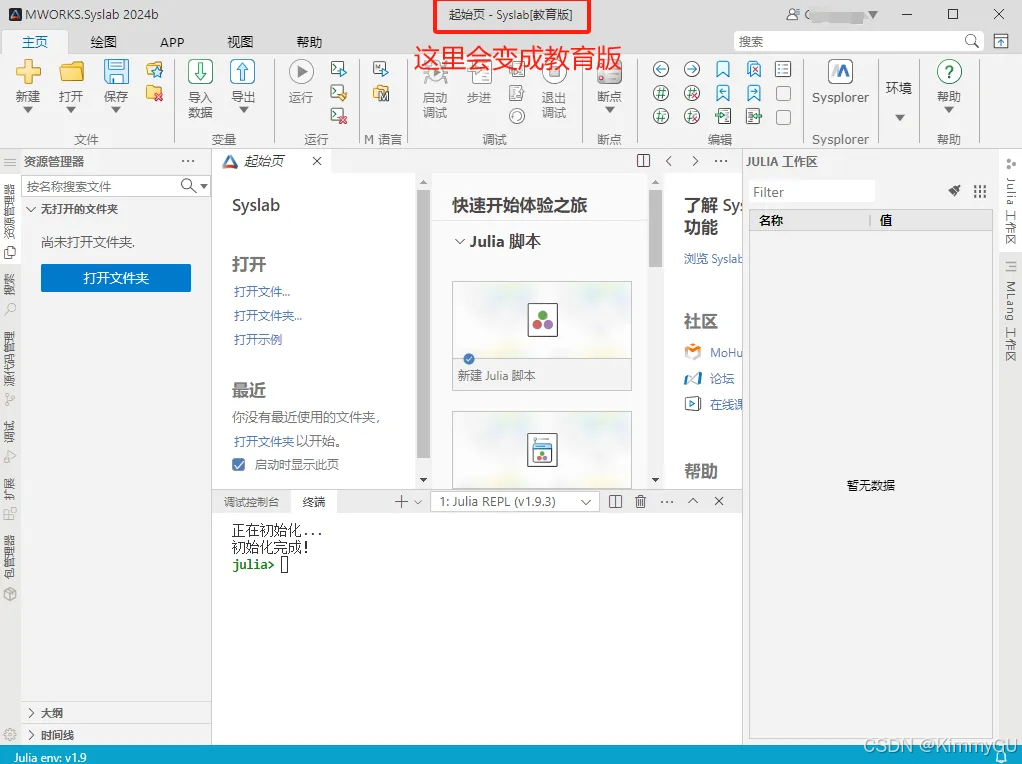This screenshot has width=1022, height=764.
Task: Click the settings gear in left sidebar bottom
Action: pos(10,735)
